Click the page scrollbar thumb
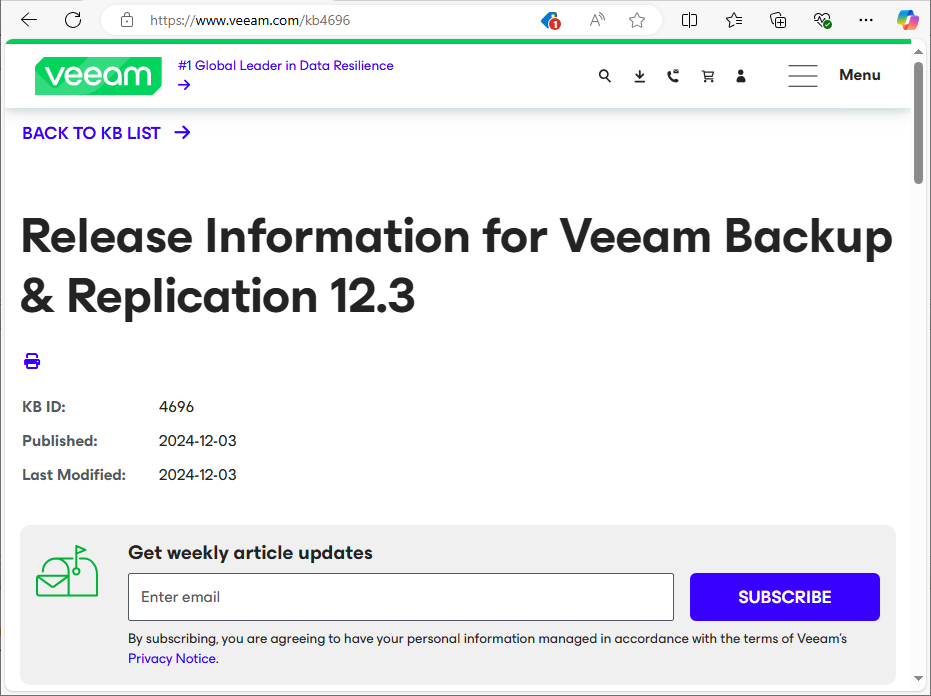931x696 pixels. 919,122
